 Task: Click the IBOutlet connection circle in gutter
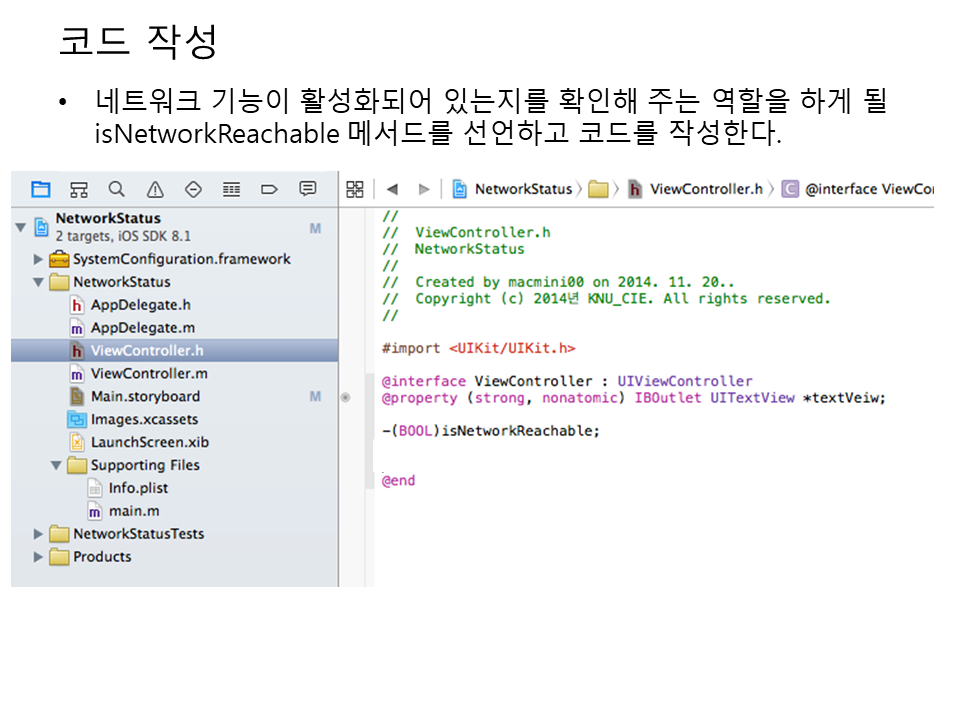346,398
